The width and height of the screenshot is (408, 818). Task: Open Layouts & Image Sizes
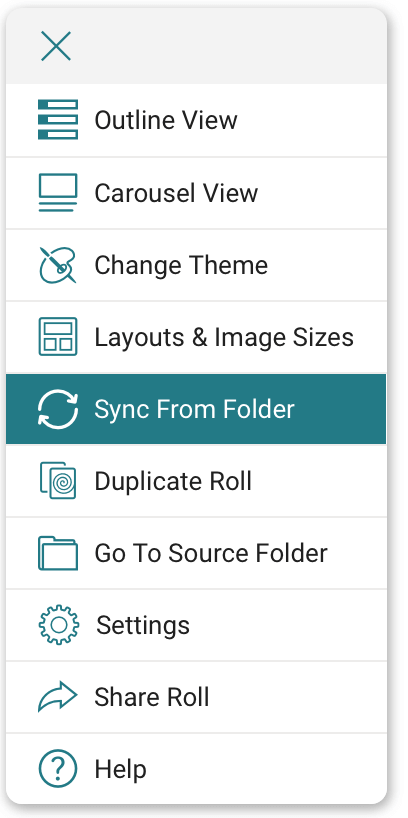click(x=196, y=337)
